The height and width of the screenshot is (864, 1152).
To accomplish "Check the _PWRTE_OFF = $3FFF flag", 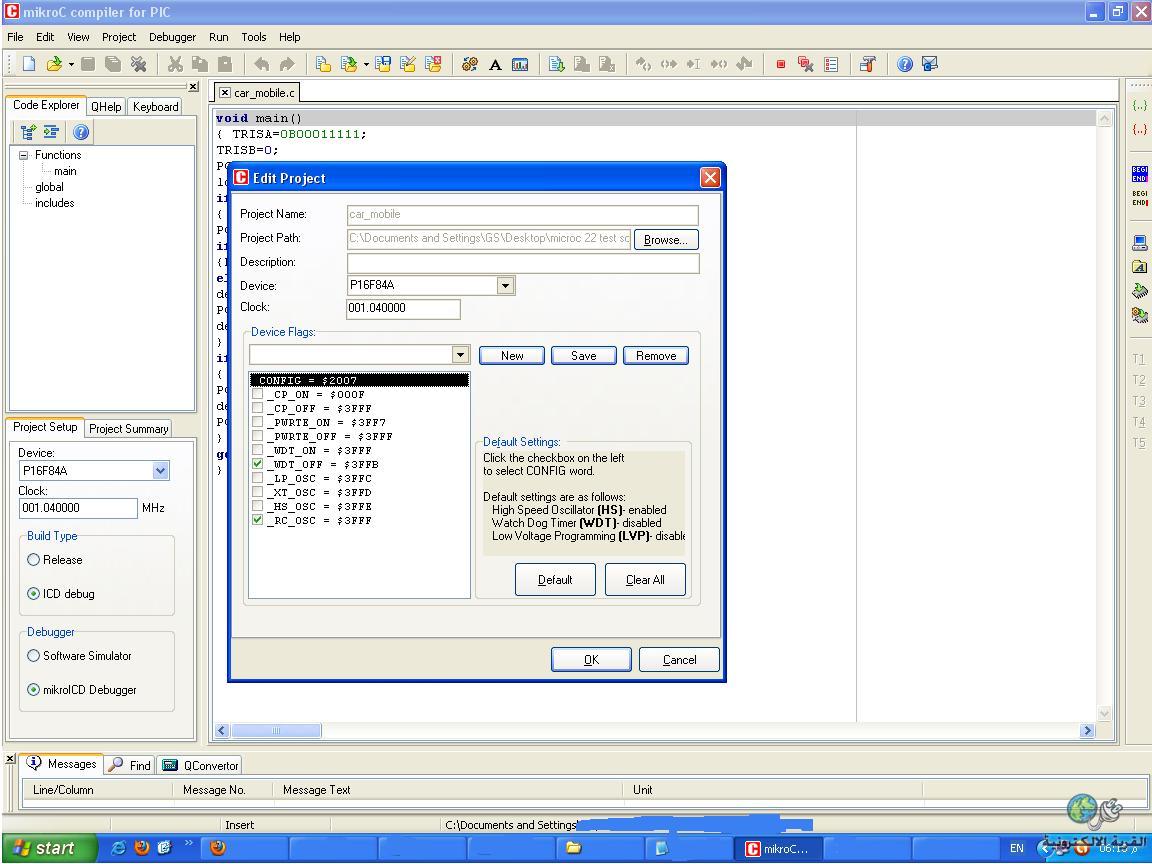I will click(257, 436).
